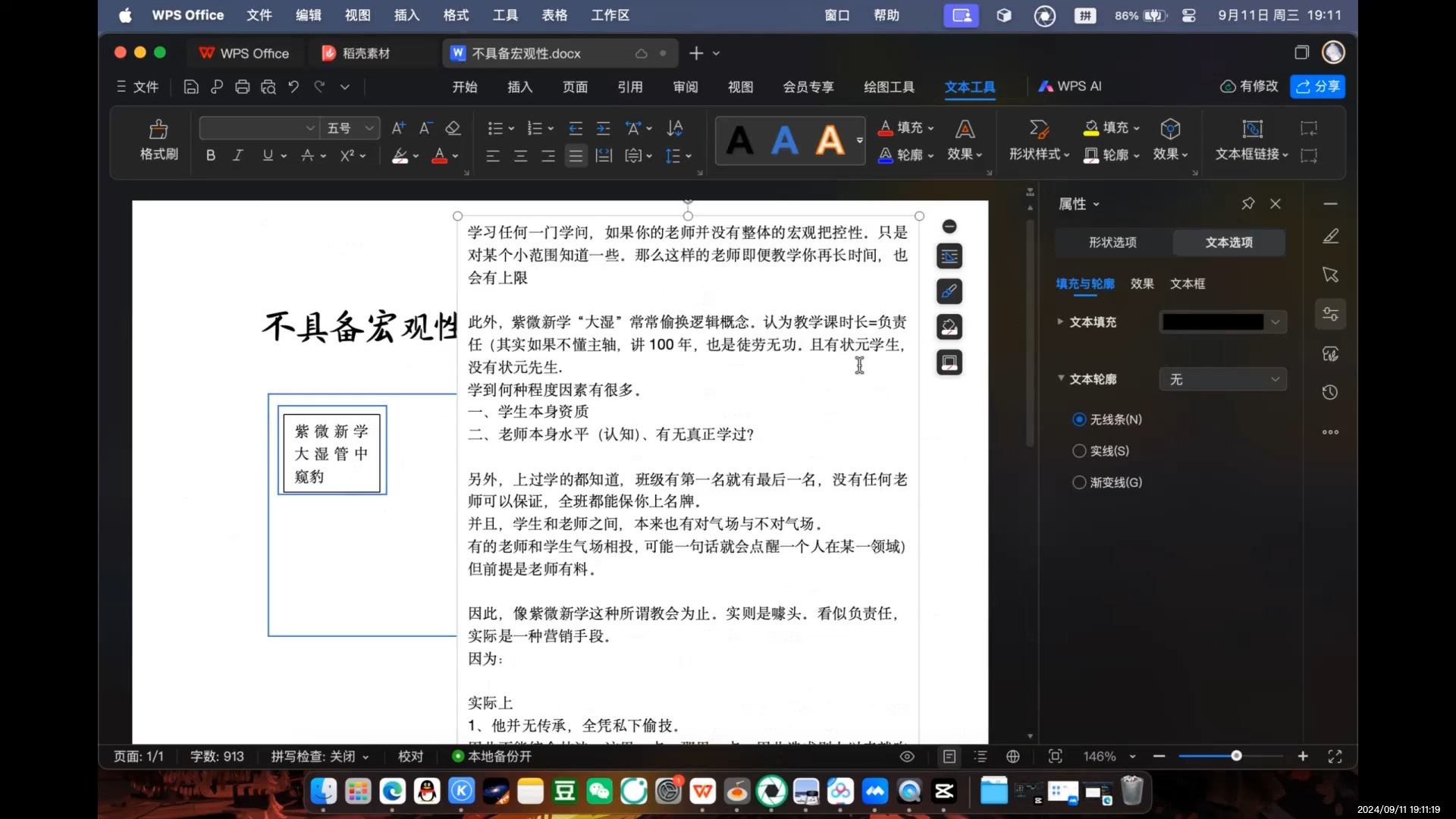The width and height of the screenshot is (1456, 819).
Task: Click the 本地备份开 status button
Action: [492, 756]
